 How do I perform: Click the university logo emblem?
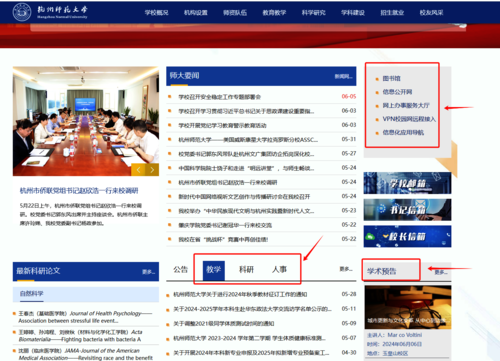click(x=22, y=12)
